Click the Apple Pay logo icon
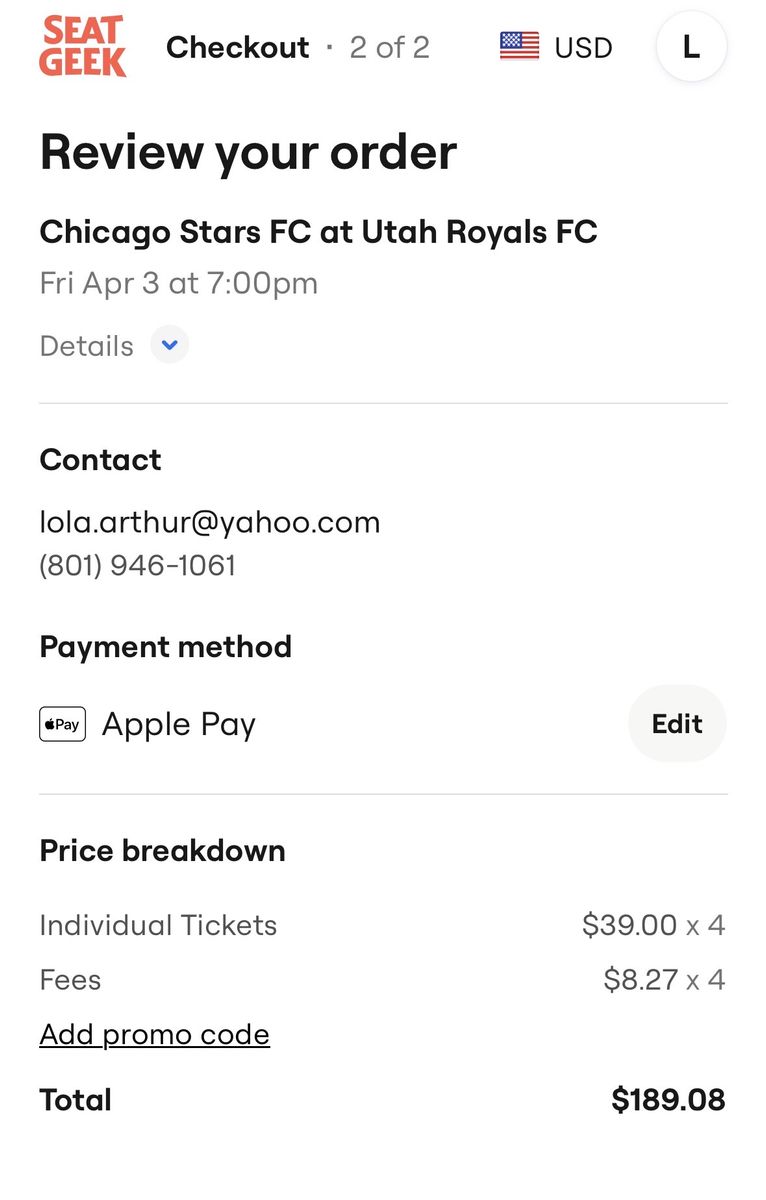This screenshot has width=766, height=1200. [x=62, y=724]
